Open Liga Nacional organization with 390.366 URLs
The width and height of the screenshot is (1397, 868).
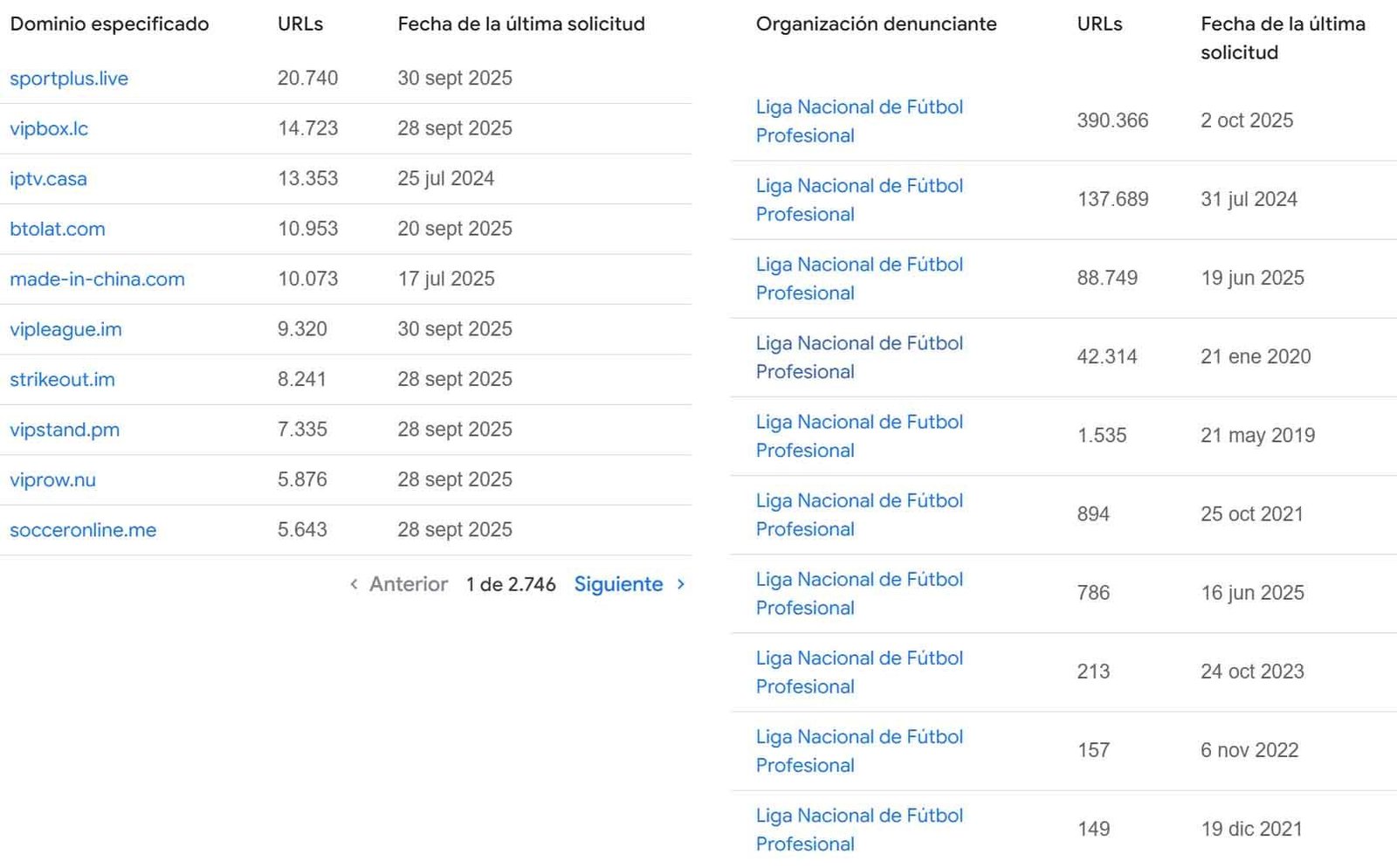pos(859,121)
